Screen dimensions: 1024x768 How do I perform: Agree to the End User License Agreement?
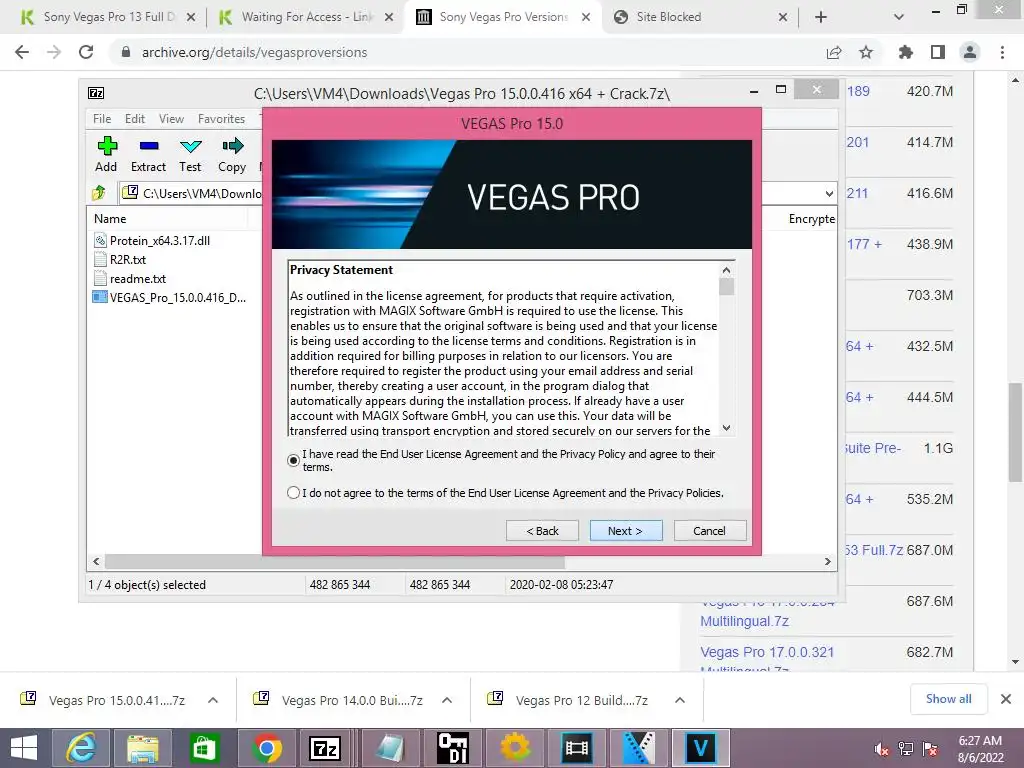point(293,460)
